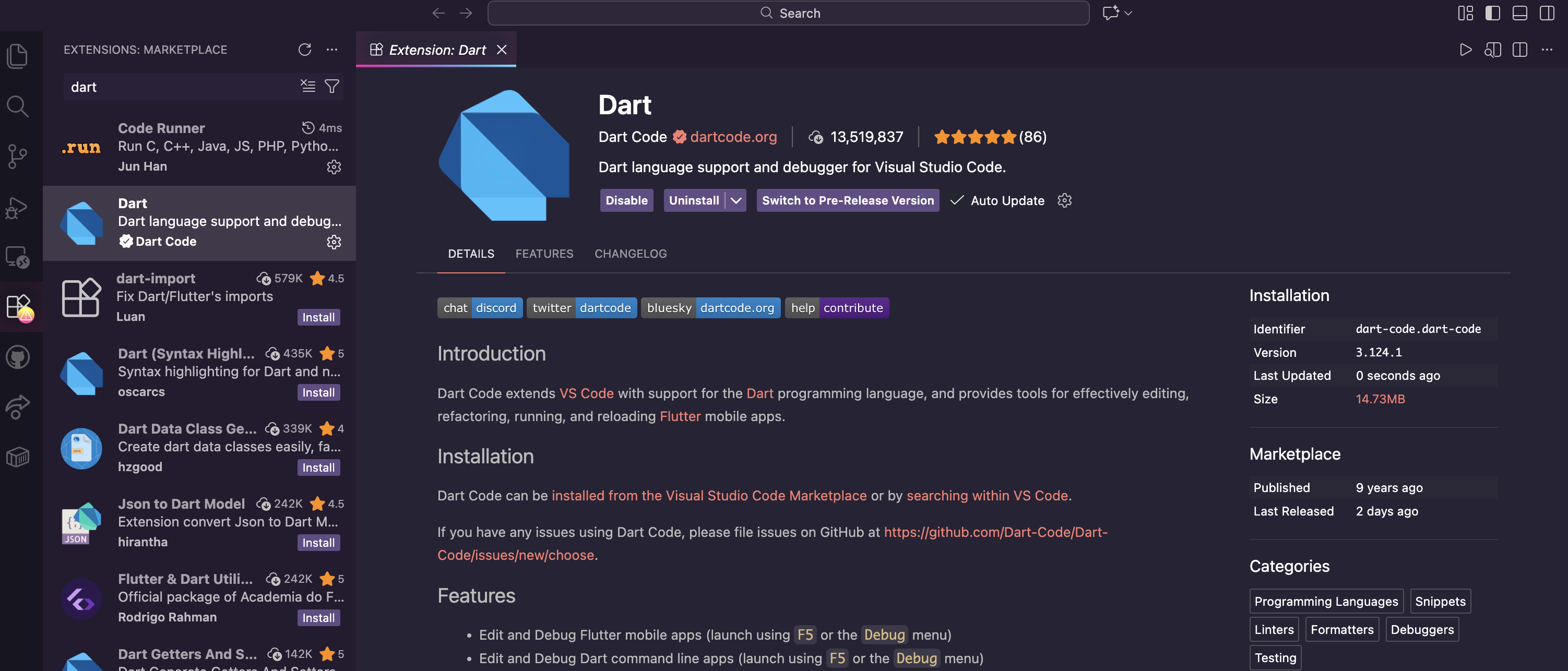Open the Run and Debug view
Screen dimensions: 1568x671
tap(17, 208)
